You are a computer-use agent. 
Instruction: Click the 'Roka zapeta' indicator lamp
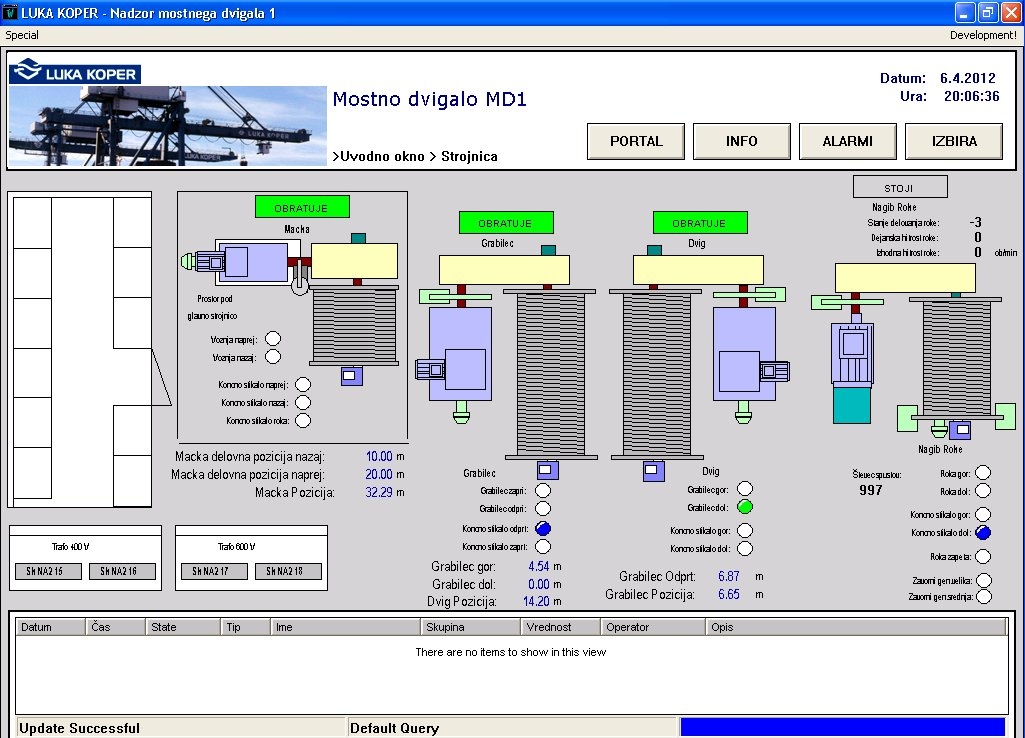983,556
